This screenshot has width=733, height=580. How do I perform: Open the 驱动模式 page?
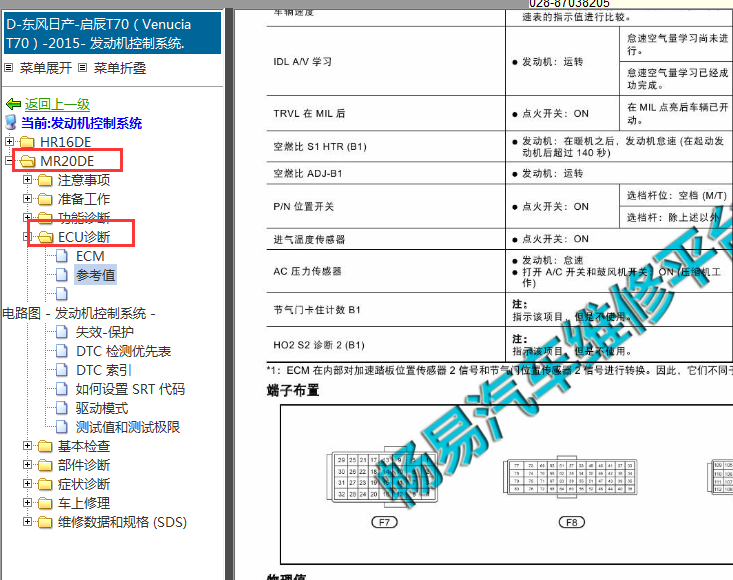[102, 408]
